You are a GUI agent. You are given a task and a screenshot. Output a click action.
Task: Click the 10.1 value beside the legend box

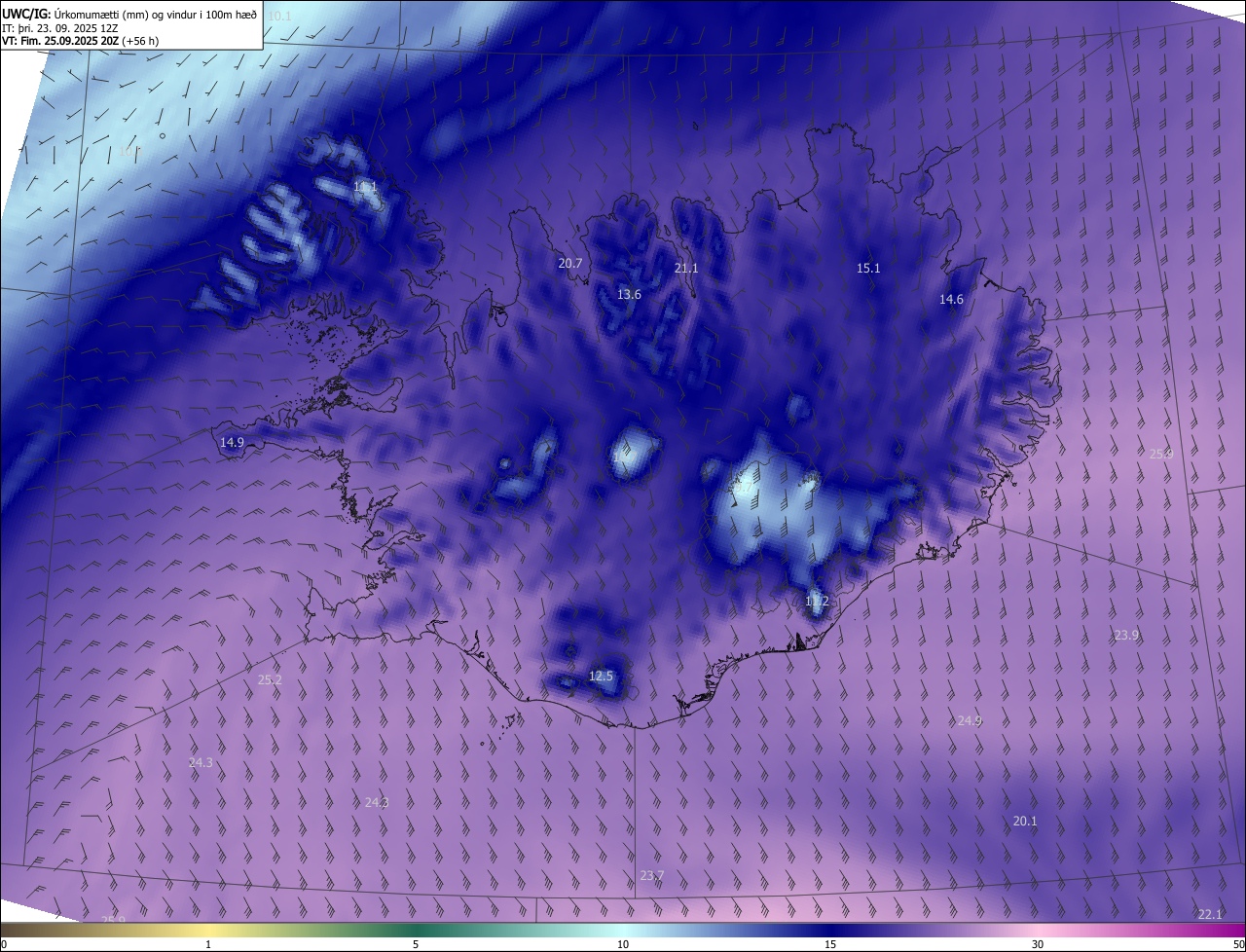click(x=279, y=17)
